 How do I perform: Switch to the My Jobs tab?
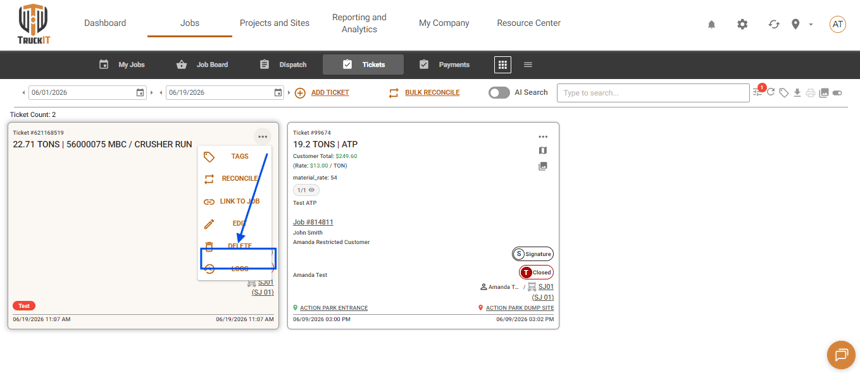(x=122, y=65)
